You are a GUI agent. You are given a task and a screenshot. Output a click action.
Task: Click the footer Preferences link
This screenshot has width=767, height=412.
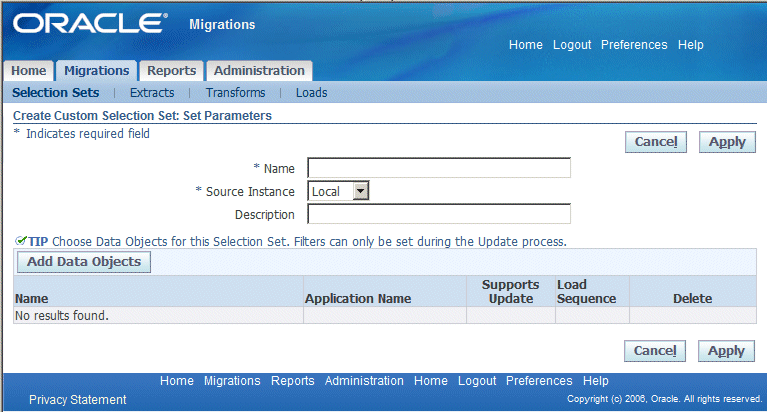(x=539, y=381)
